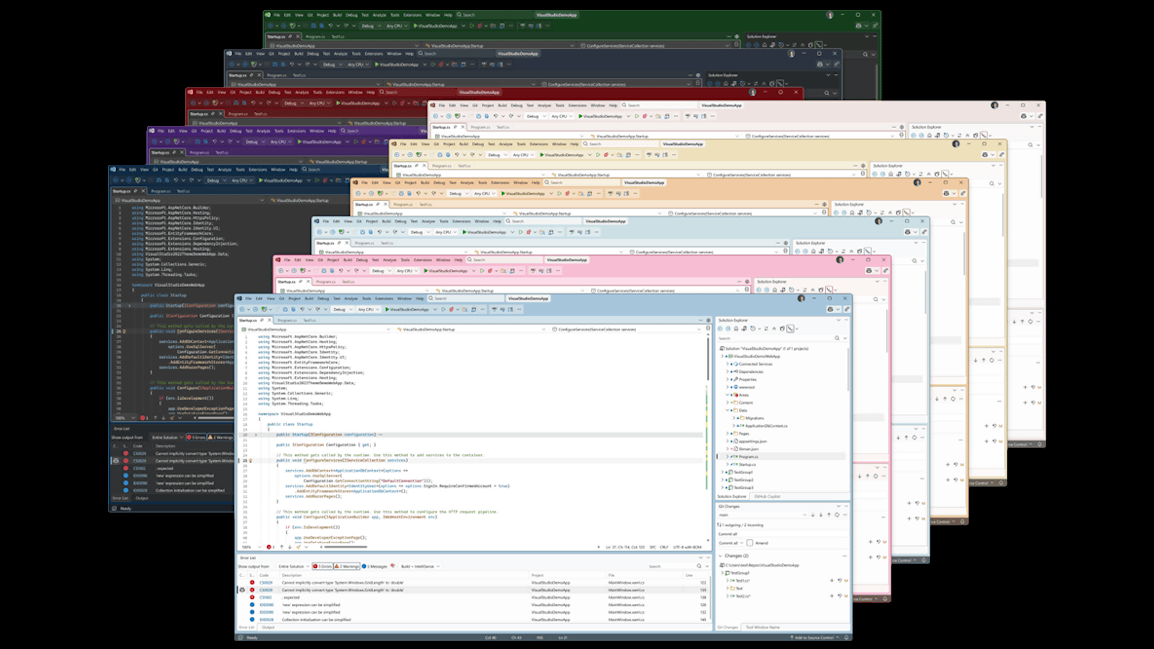The height and width of the screenshot is (649, 1154).
Task: Open the Git menu
Action: point(283,298)
